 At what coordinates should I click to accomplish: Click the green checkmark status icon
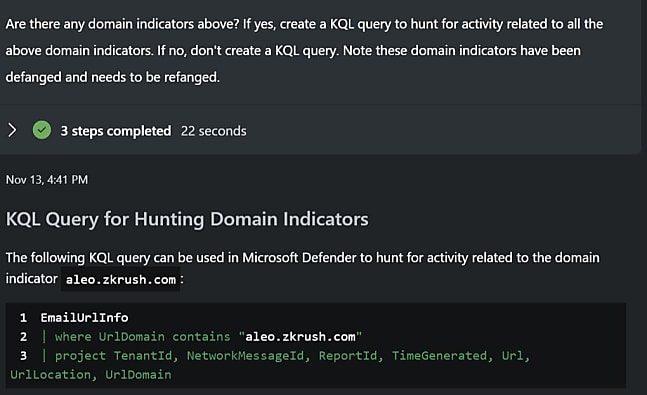pyautogui.click(x=42, y=130)
